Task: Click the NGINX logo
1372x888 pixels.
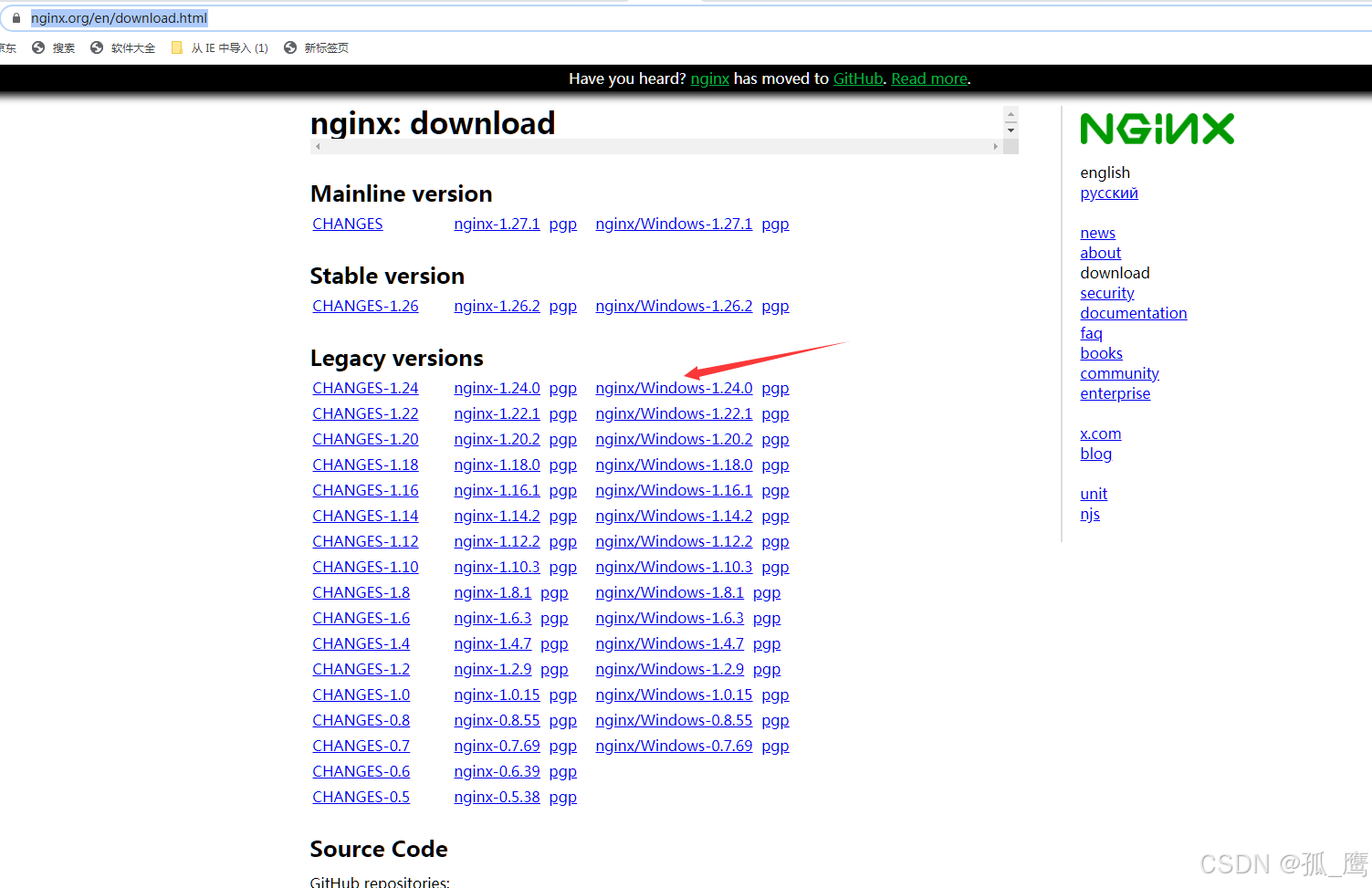Action: (1157, 128)
